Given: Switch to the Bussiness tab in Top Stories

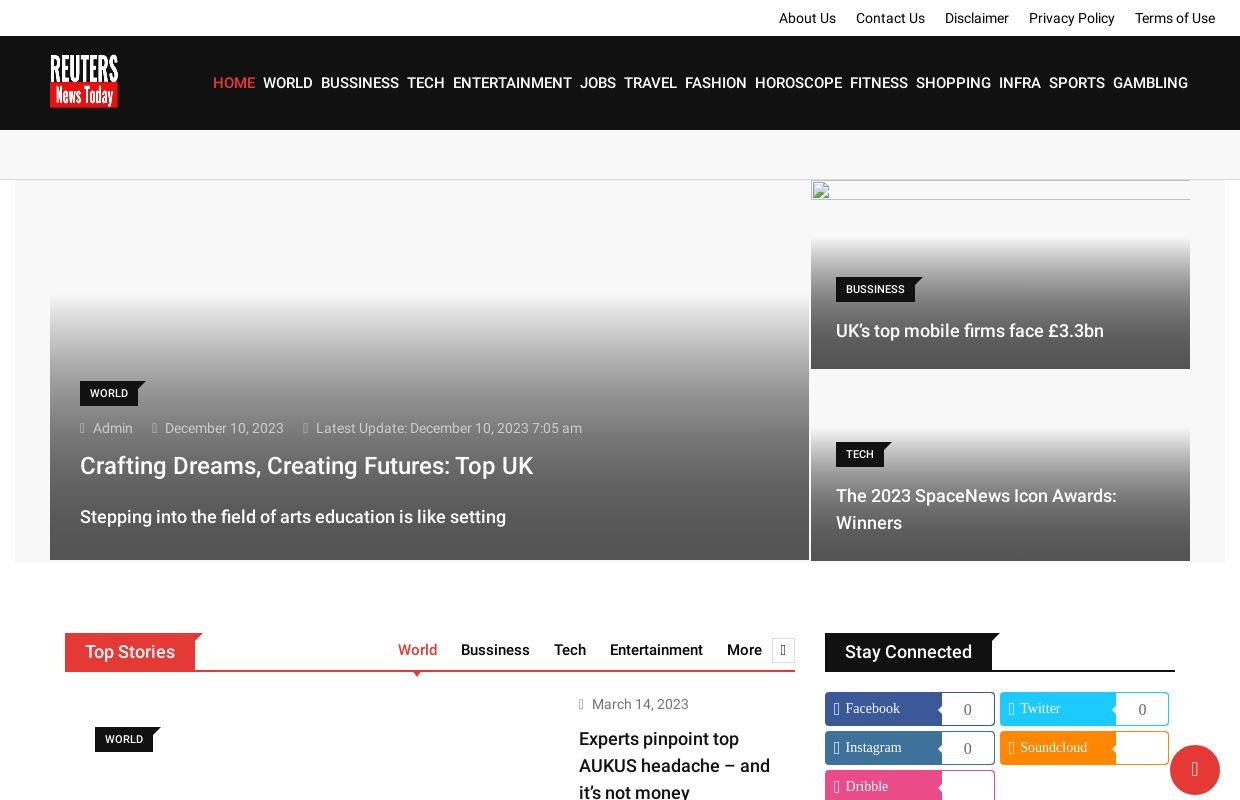Looking at the screenshot, I should [x=495, y=650].
